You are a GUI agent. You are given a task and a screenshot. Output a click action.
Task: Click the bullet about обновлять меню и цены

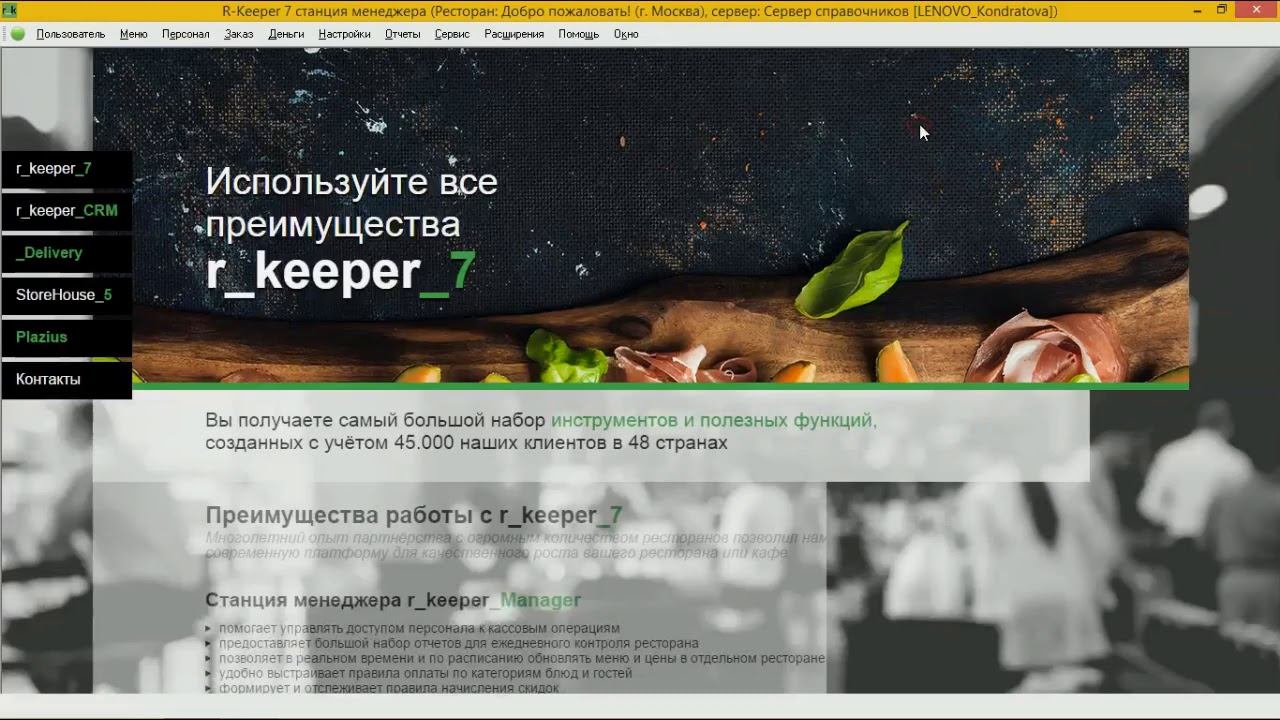[x=522, y=658]
